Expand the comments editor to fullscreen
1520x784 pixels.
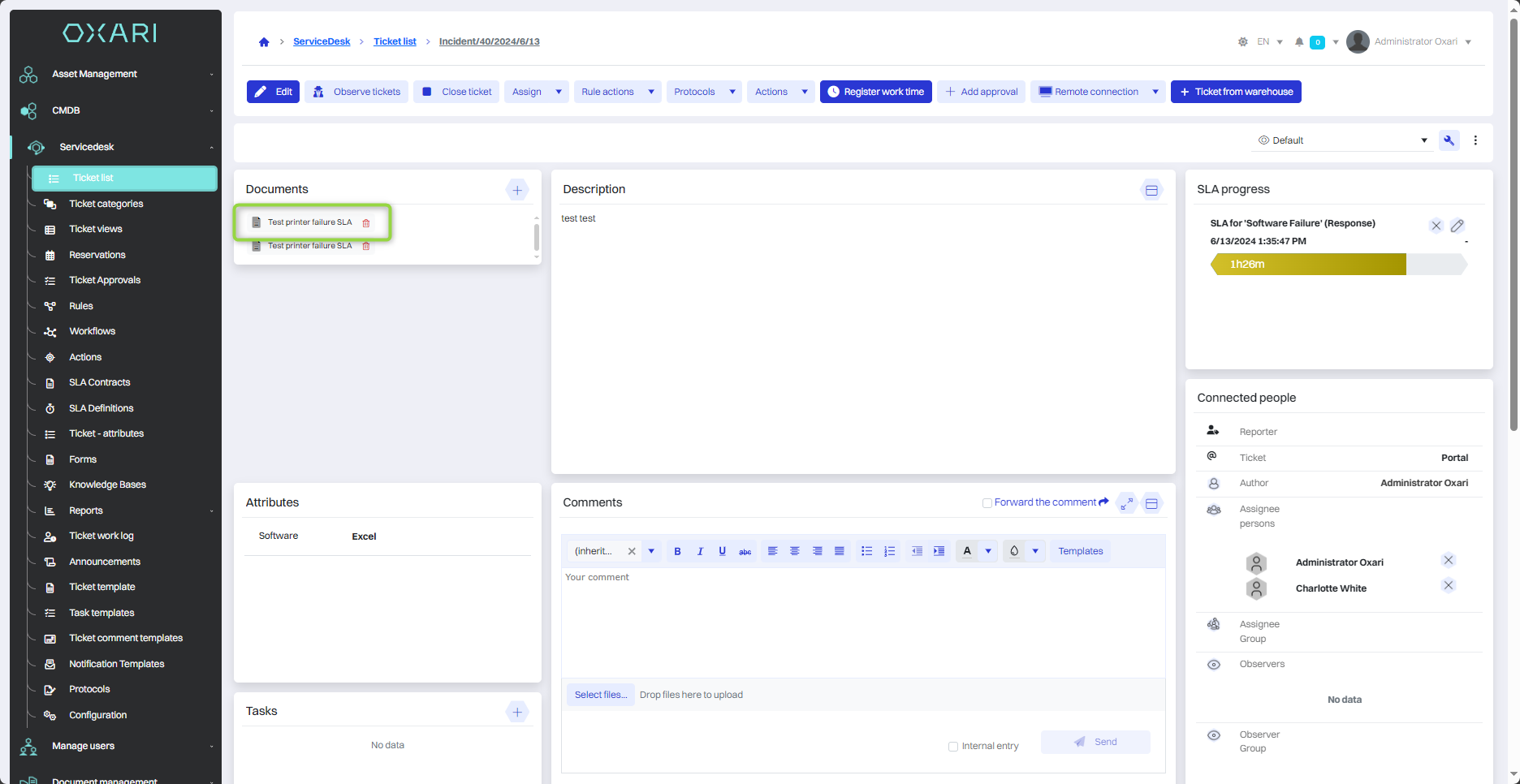pos(1126,503)
